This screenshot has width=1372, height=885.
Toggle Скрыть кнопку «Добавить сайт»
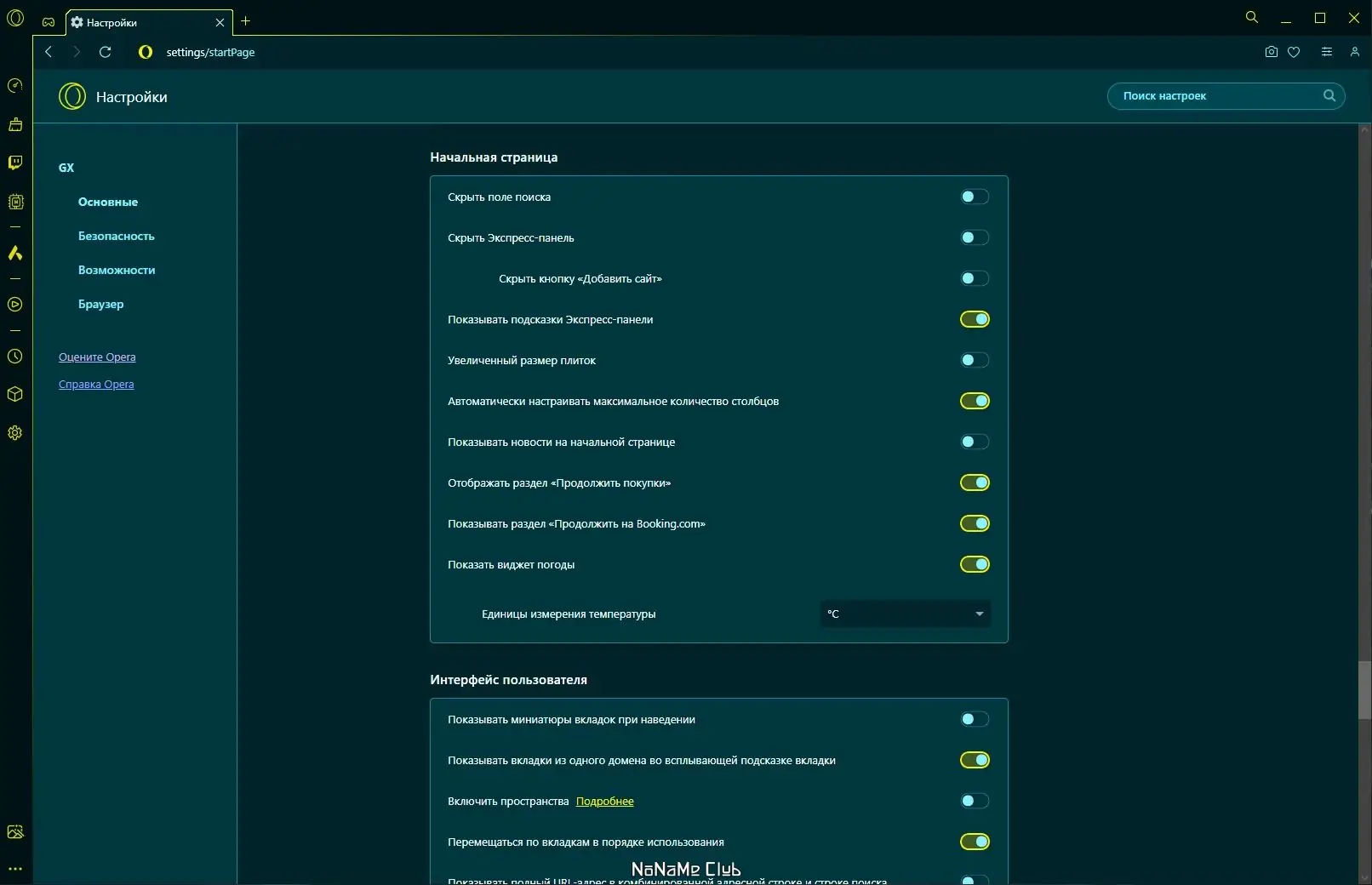coord(975,278)
